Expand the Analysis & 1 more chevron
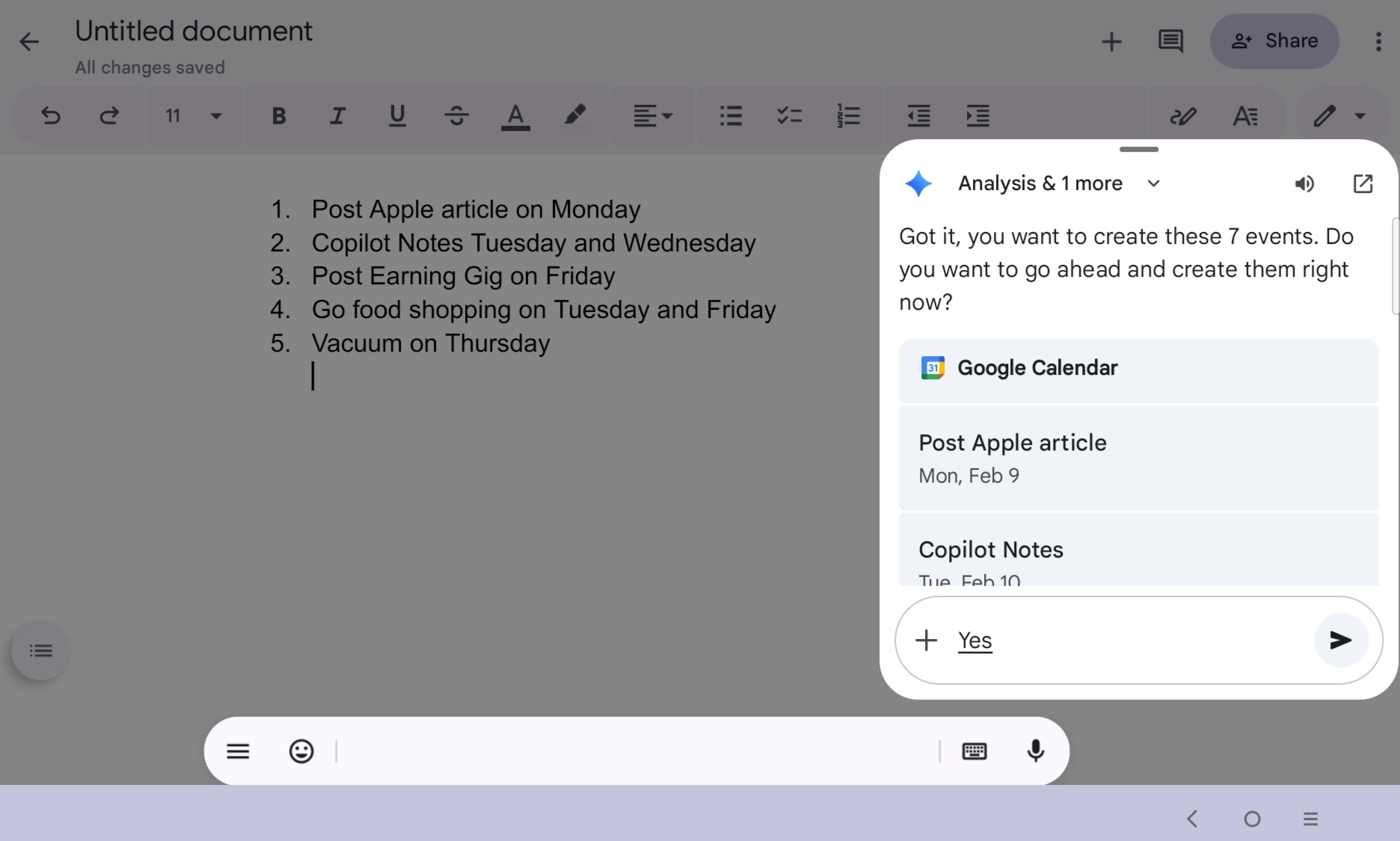Image resolution: width=1400 pixels, height=841 pixels. tap(1153, 183)
